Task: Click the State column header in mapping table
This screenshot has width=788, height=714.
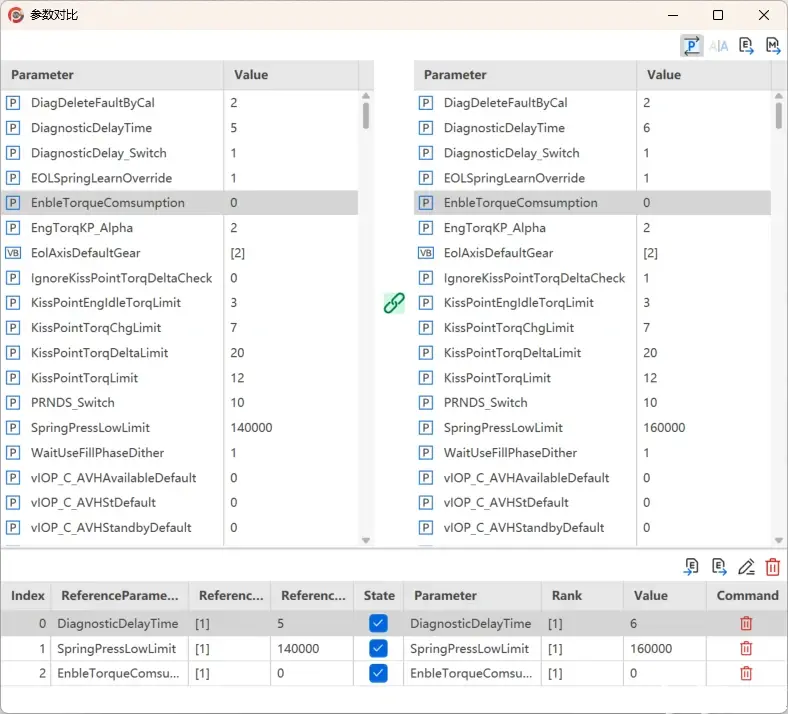Action: pos(378,595)
